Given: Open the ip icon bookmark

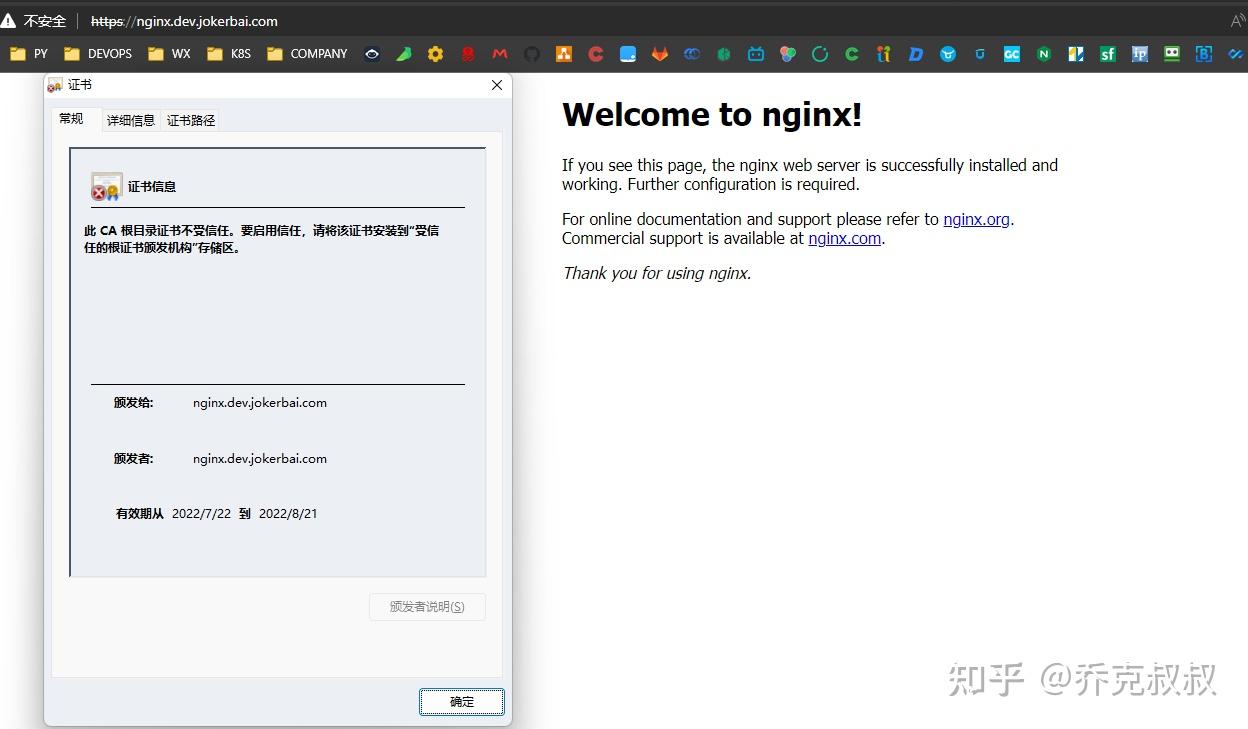Looking at the screenshot, I should point(1140,54).
